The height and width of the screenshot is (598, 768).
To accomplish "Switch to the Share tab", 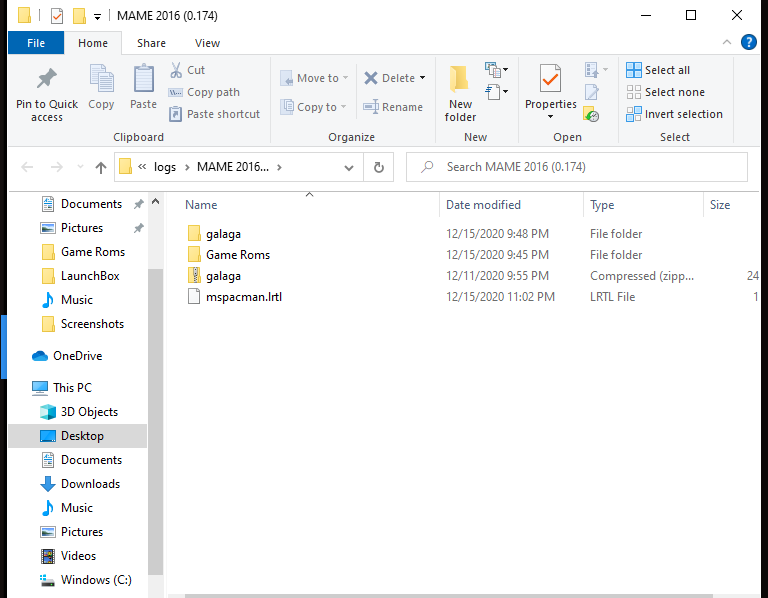I will click(151, 43).
